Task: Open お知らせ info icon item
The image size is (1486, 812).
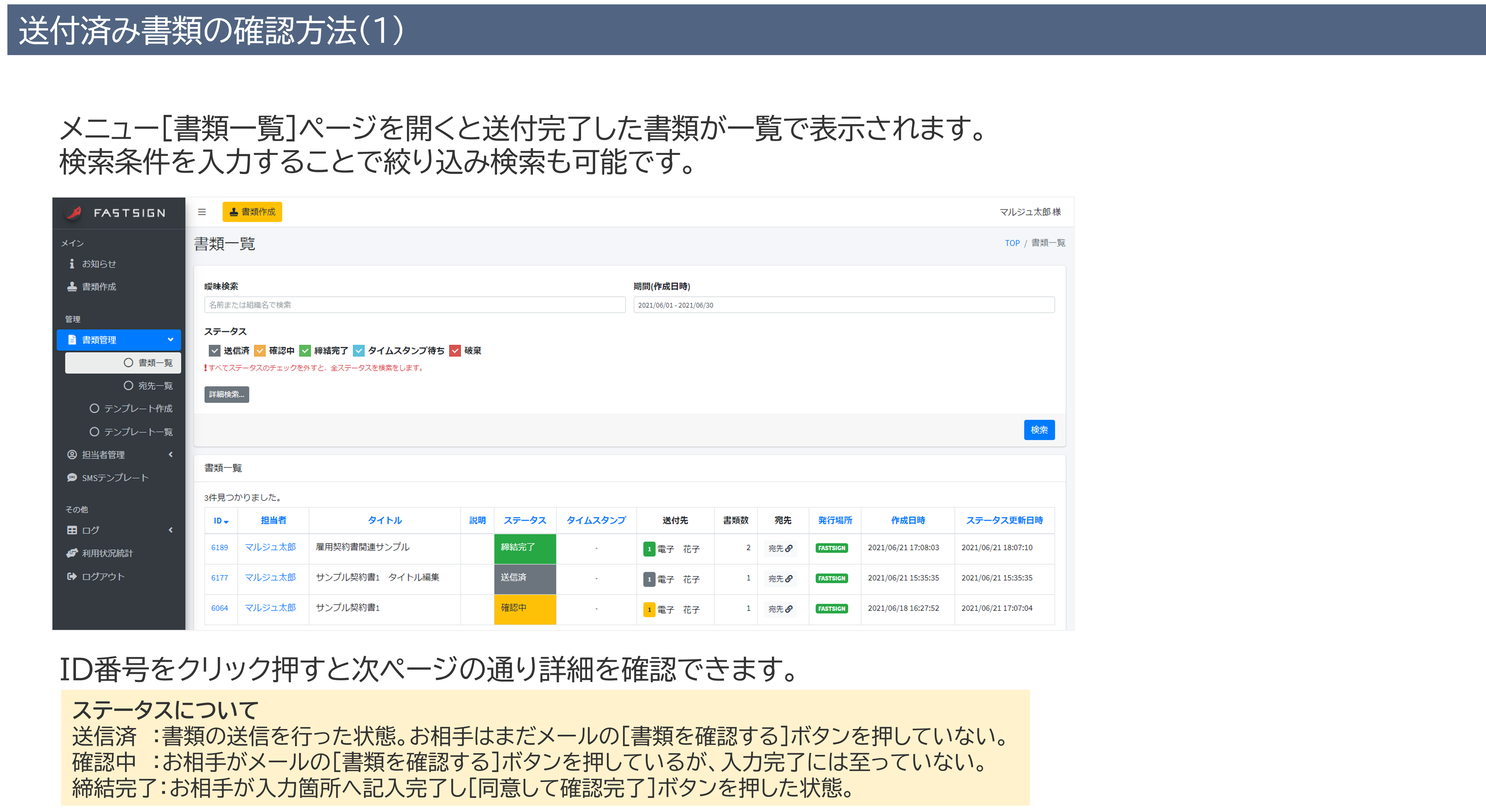Action: 72,263
